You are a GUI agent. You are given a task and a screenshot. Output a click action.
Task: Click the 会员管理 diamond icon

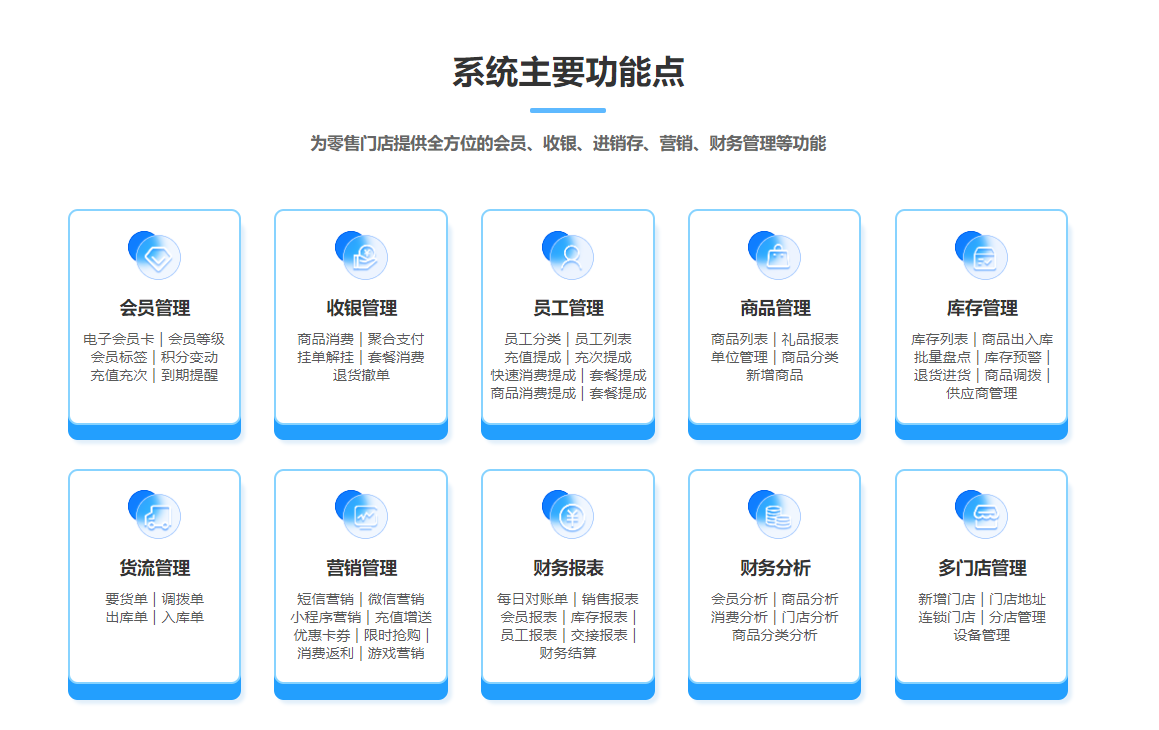[154, 255]
